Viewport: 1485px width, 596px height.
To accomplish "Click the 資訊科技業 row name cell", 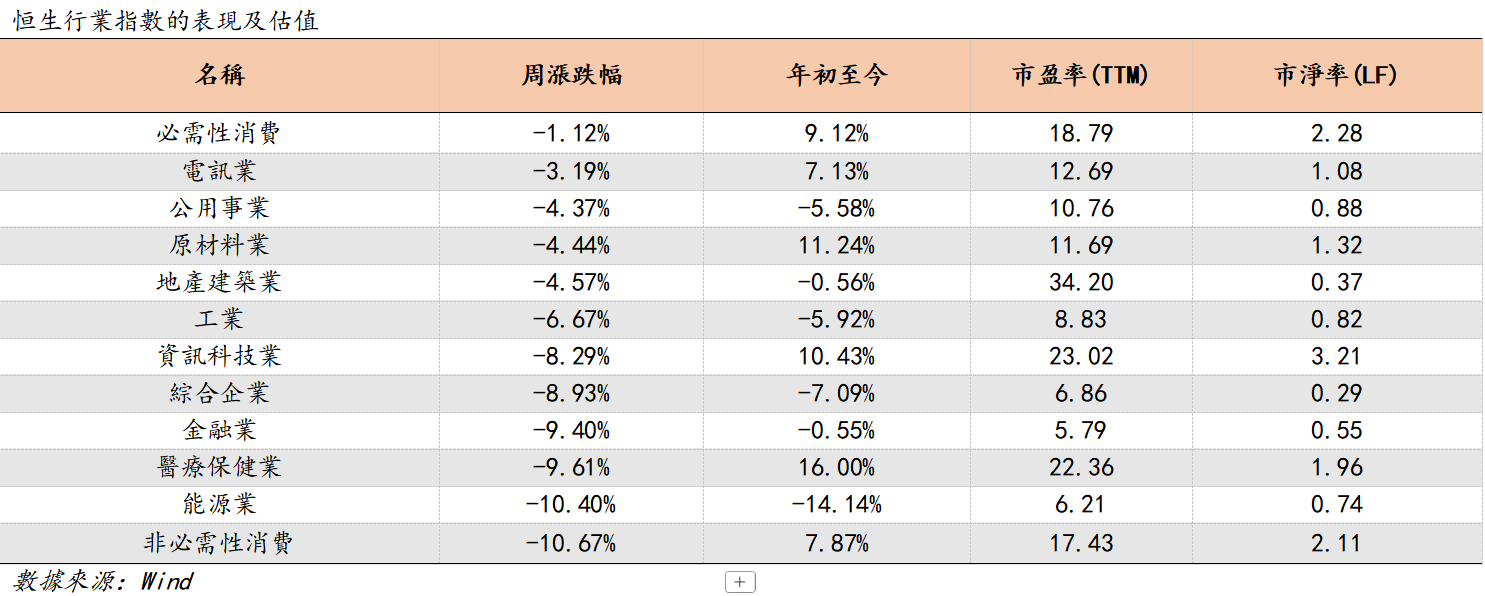I will point(220,356).
